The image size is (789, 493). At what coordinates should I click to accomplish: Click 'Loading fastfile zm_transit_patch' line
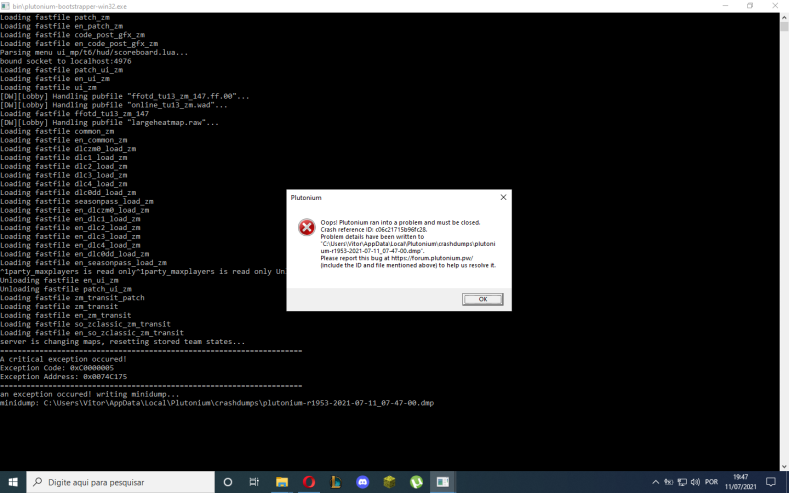click(72, 298)
